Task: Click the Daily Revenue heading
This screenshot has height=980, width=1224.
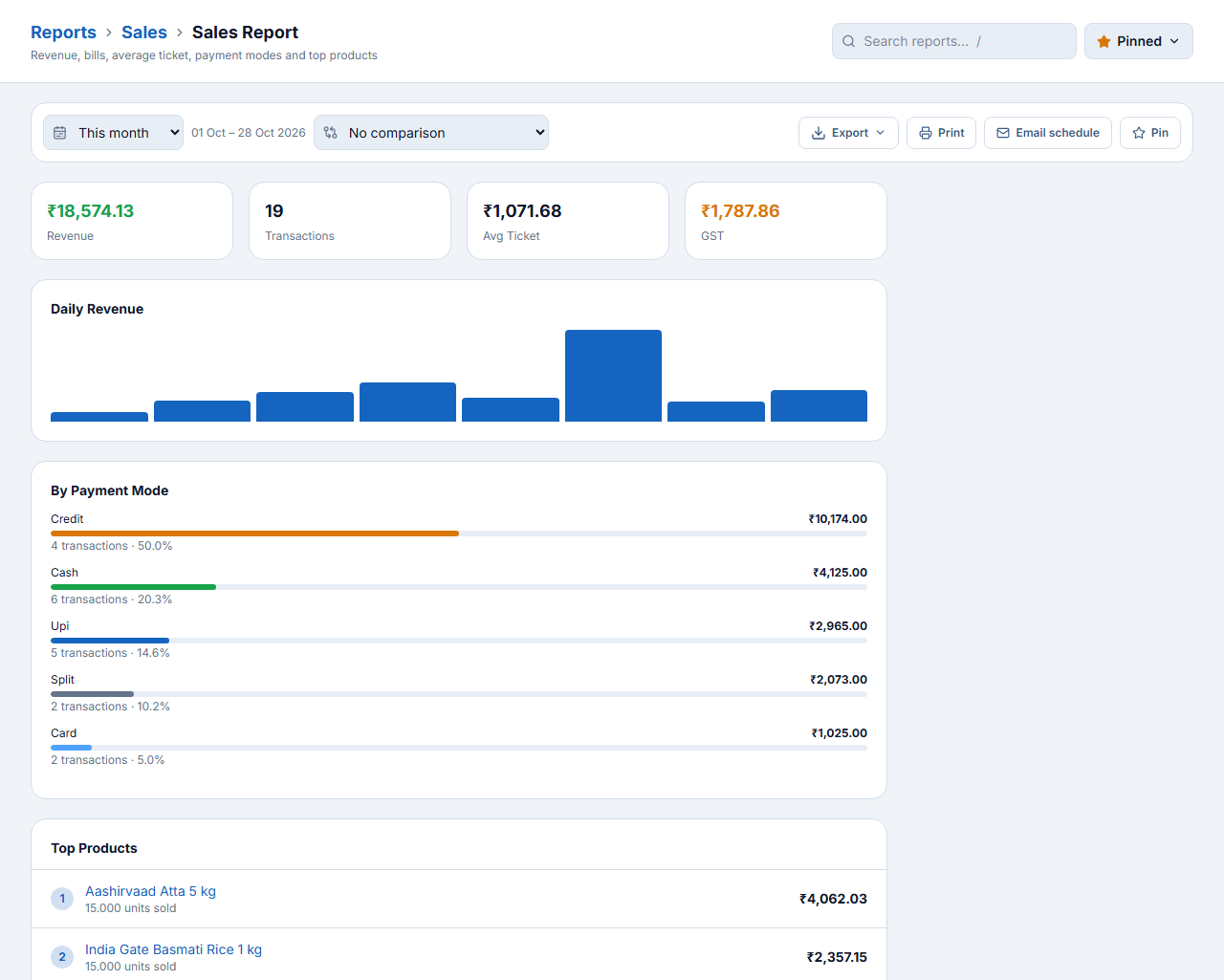Action: point(97,309)
